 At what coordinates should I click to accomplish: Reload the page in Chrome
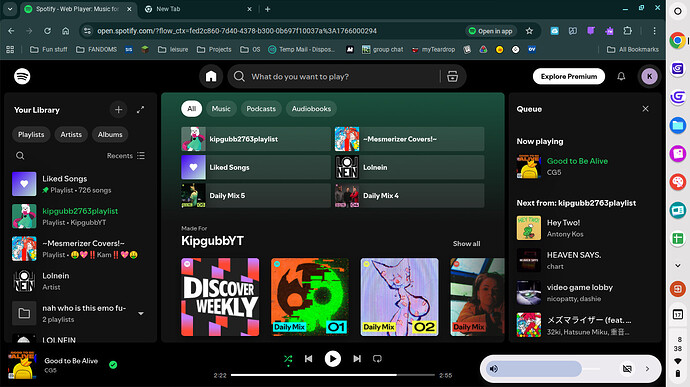[x=47, y=31]
